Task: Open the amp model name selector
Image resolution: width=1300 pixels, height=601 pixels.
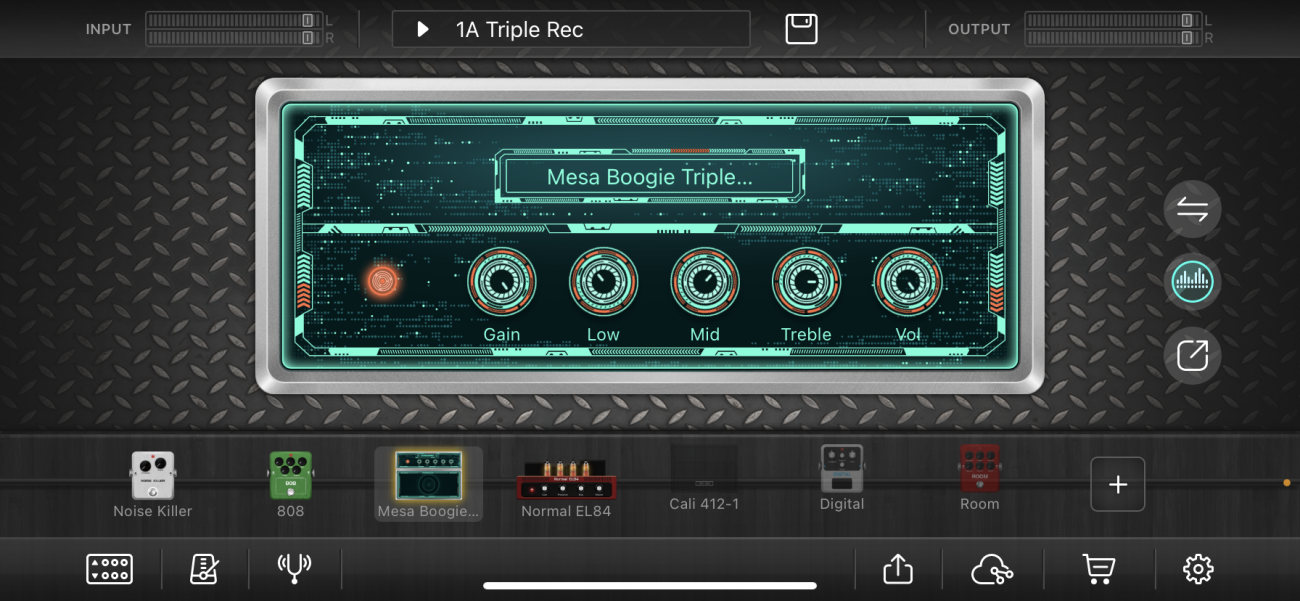Action: point(649,176)
